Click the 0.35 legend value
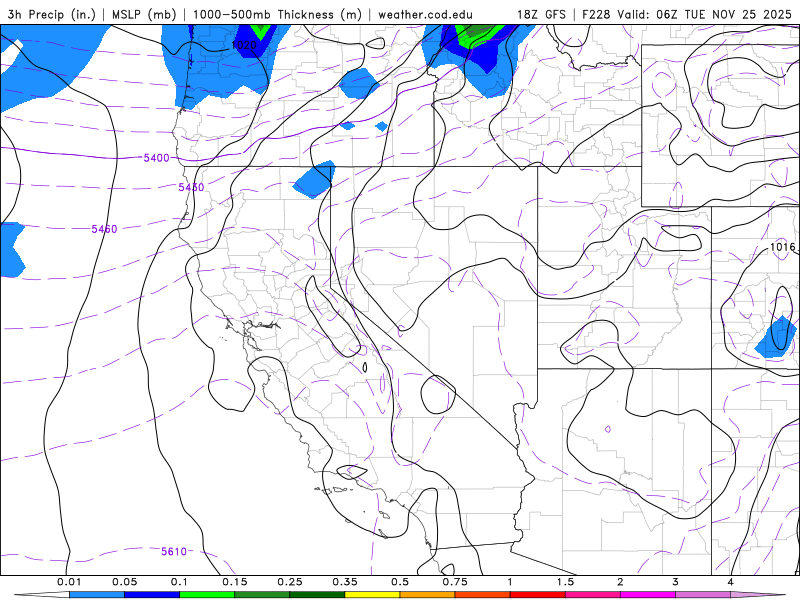 (x=345, y=582)
